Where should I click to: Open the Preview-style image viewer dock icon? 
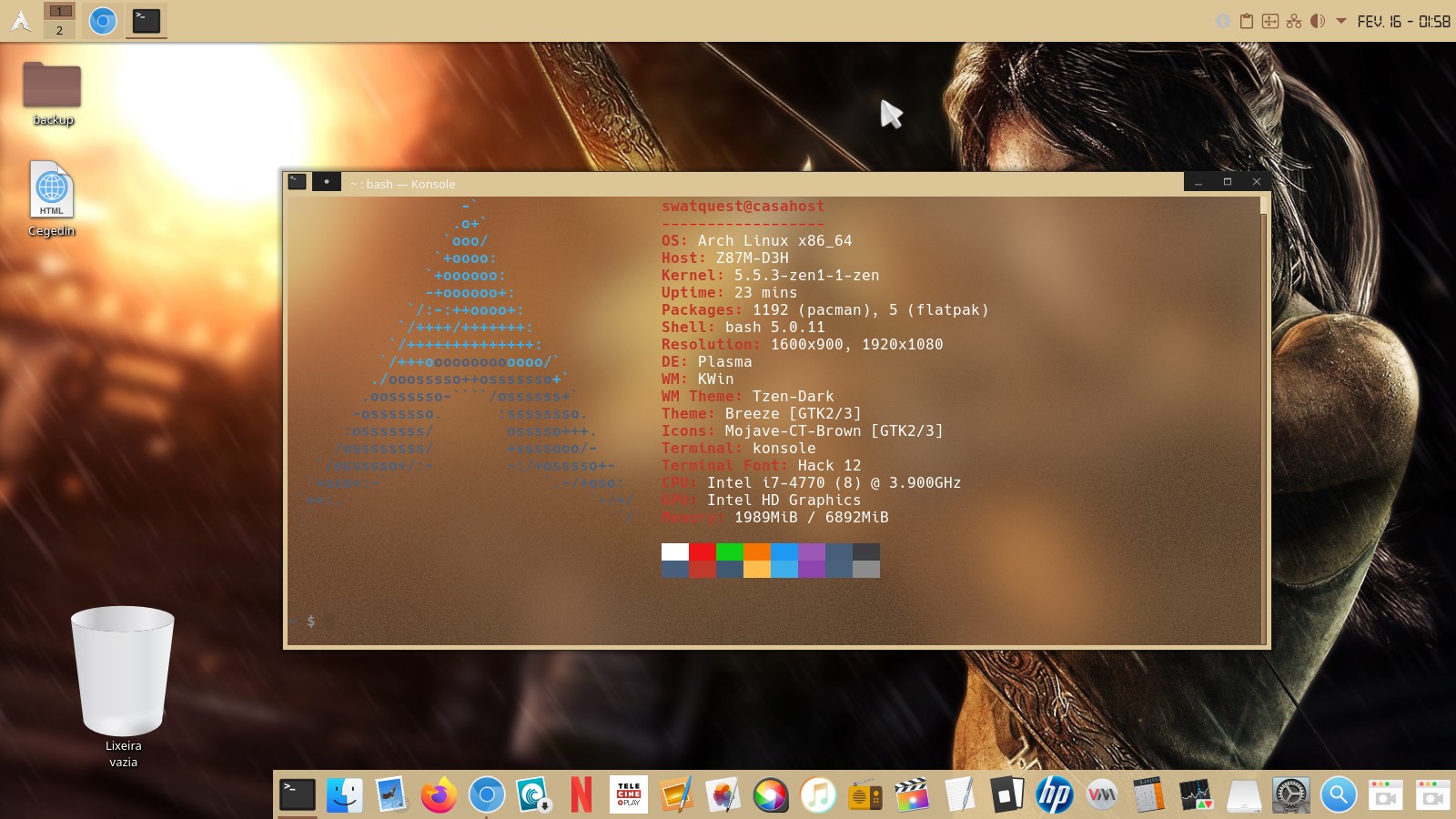pos(392,795)
